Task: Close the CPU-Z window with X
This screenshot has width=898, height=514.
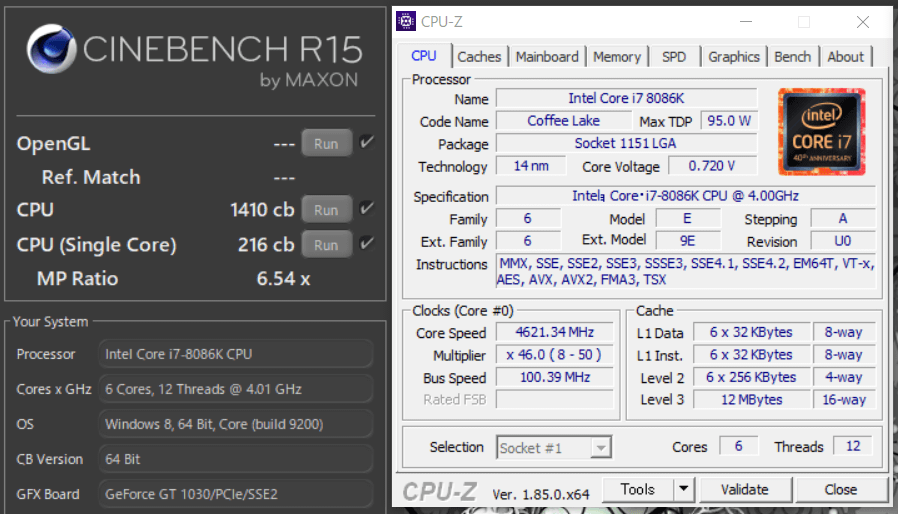Action: 862,22
